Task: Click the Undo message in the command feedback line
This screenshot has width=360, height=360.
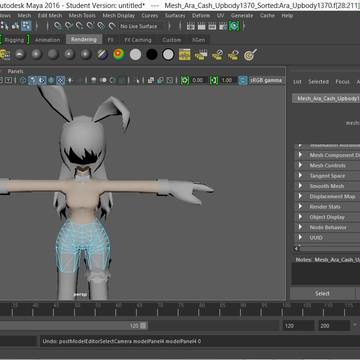Action: [122, 341]
